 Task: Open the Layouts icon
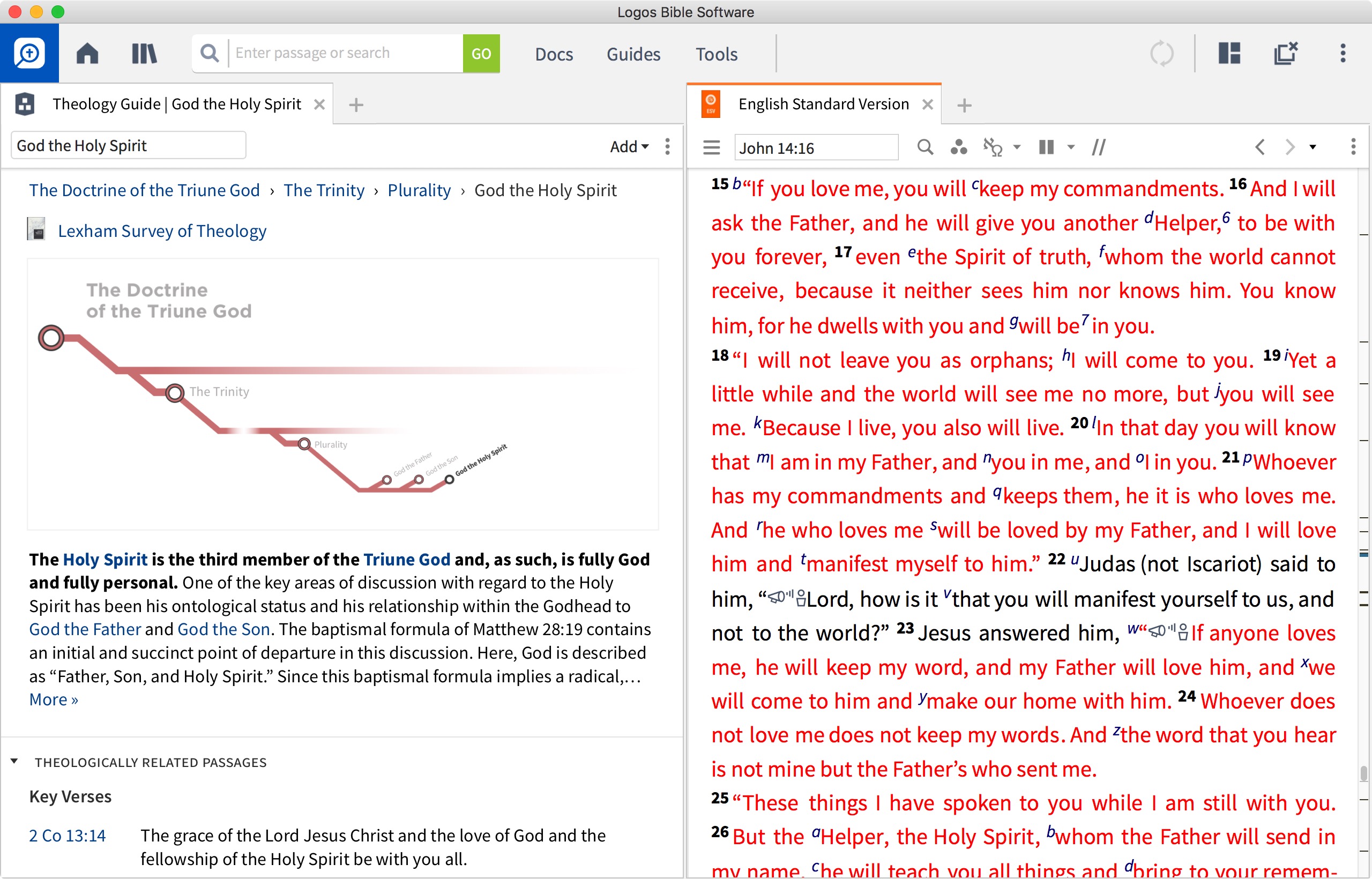pos(1229,53)
